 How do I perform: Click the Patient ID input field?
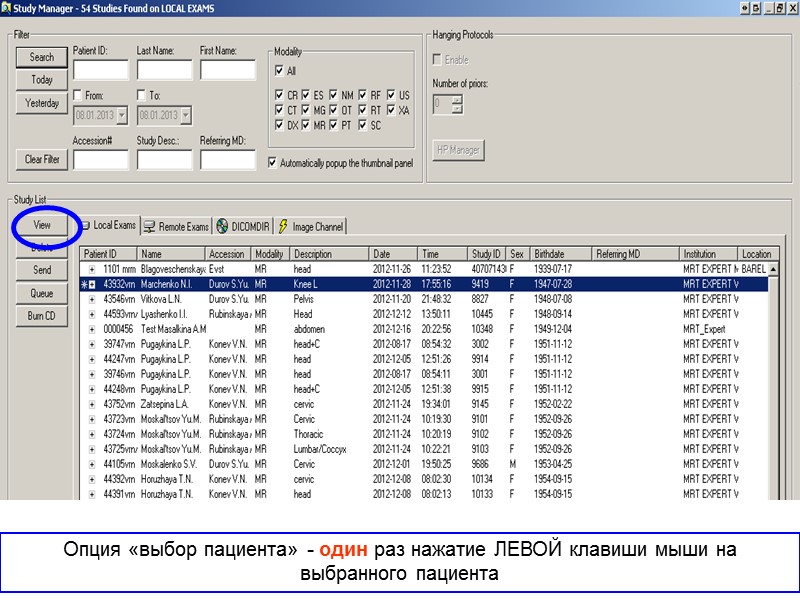101,70
